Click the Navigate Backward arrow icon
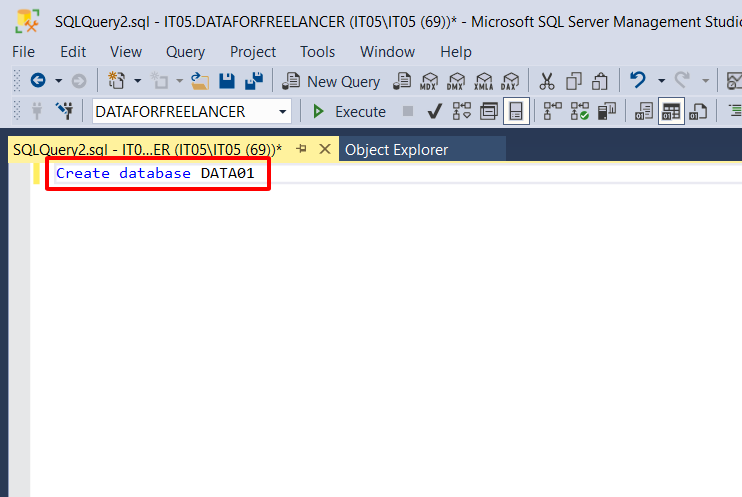This screenshot has height=497, width=742. coord(38,81)
